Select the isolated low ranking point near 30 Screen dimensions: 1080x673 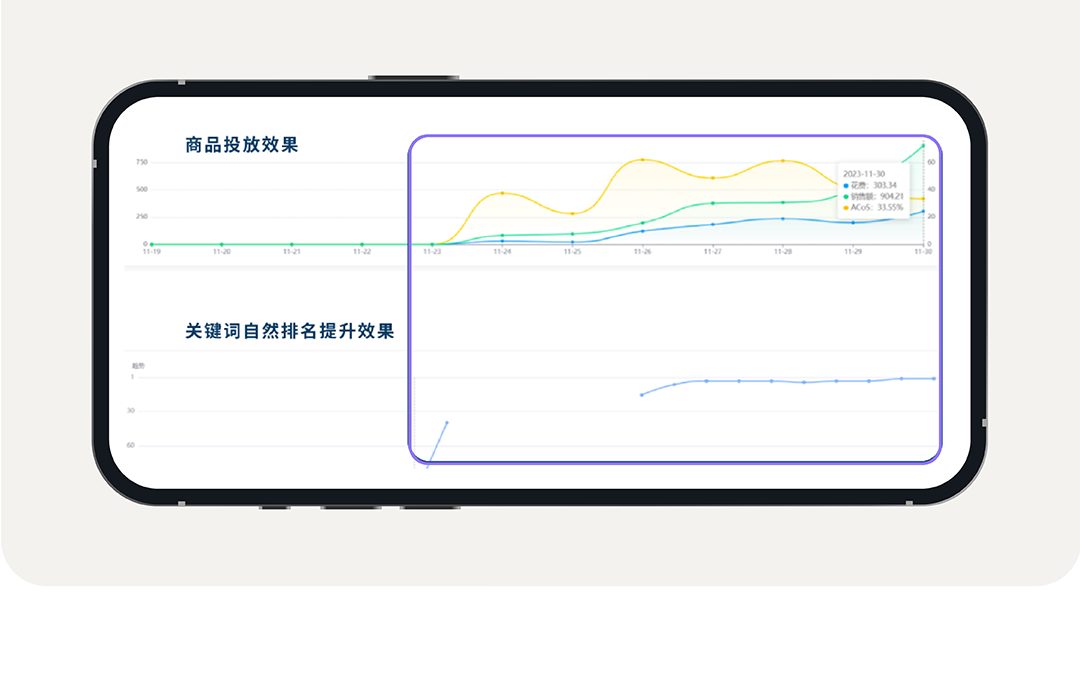coord(447,422)
